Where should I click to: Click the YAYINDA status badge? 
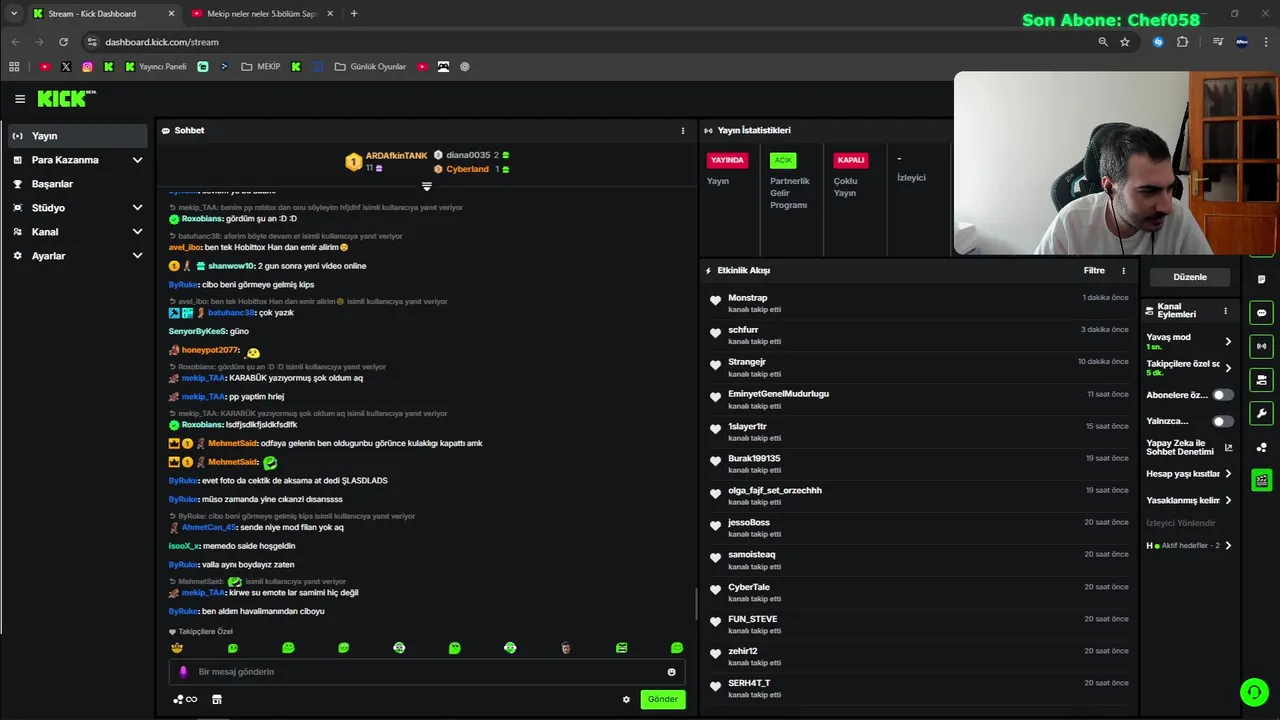coord(727,160)
